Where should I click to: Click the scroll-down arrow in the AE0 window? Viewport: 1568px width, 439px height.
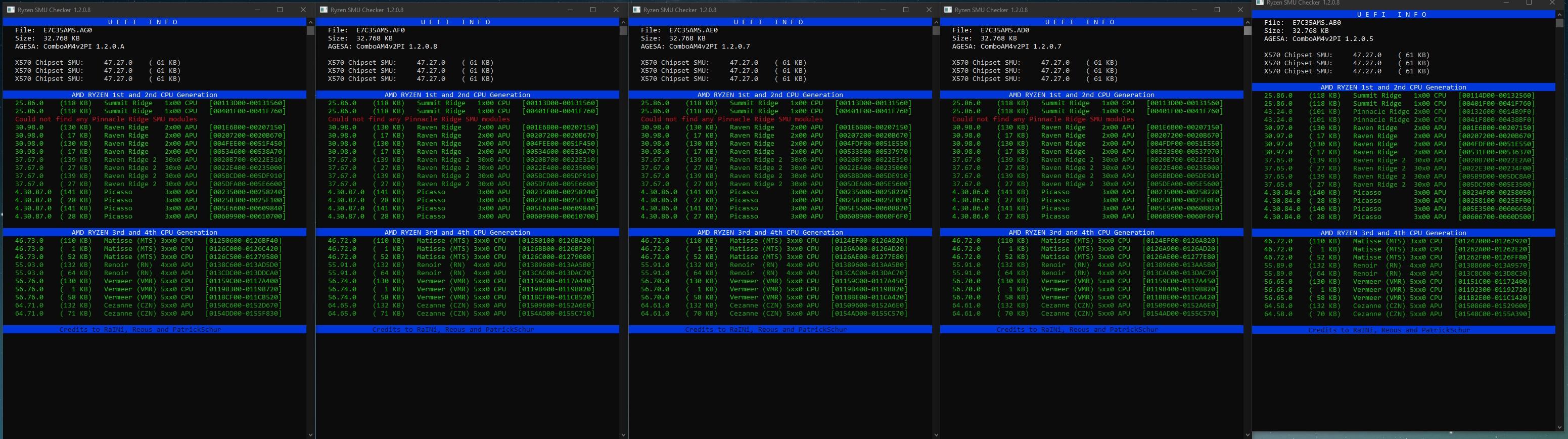pos(936,435)
